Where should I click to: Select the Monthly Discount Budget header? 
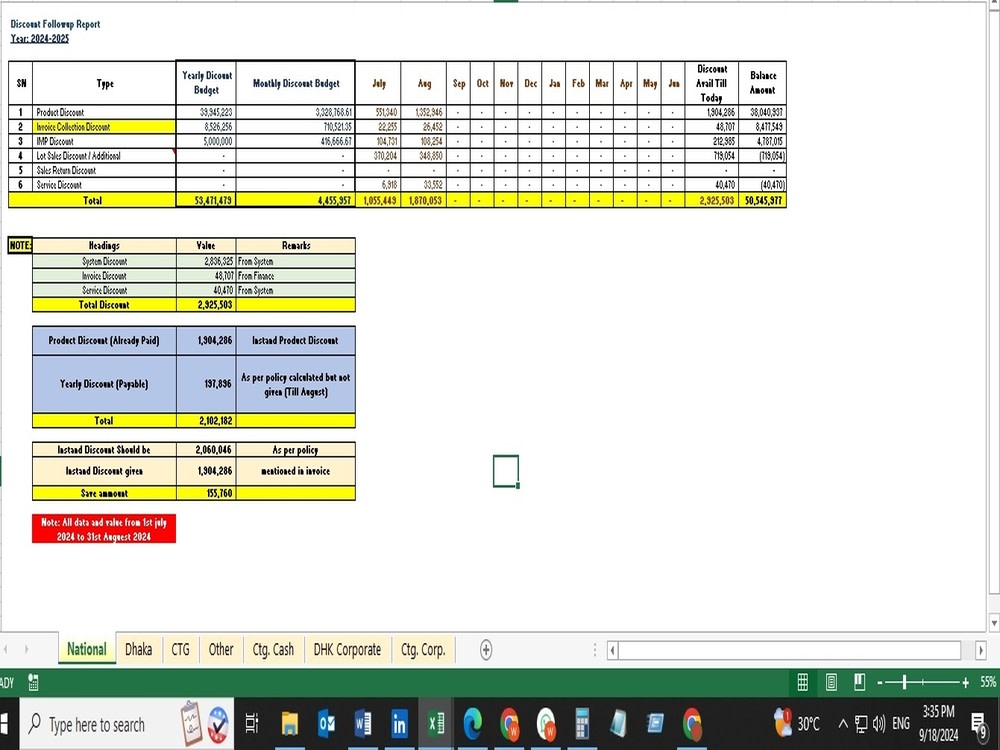295,83
